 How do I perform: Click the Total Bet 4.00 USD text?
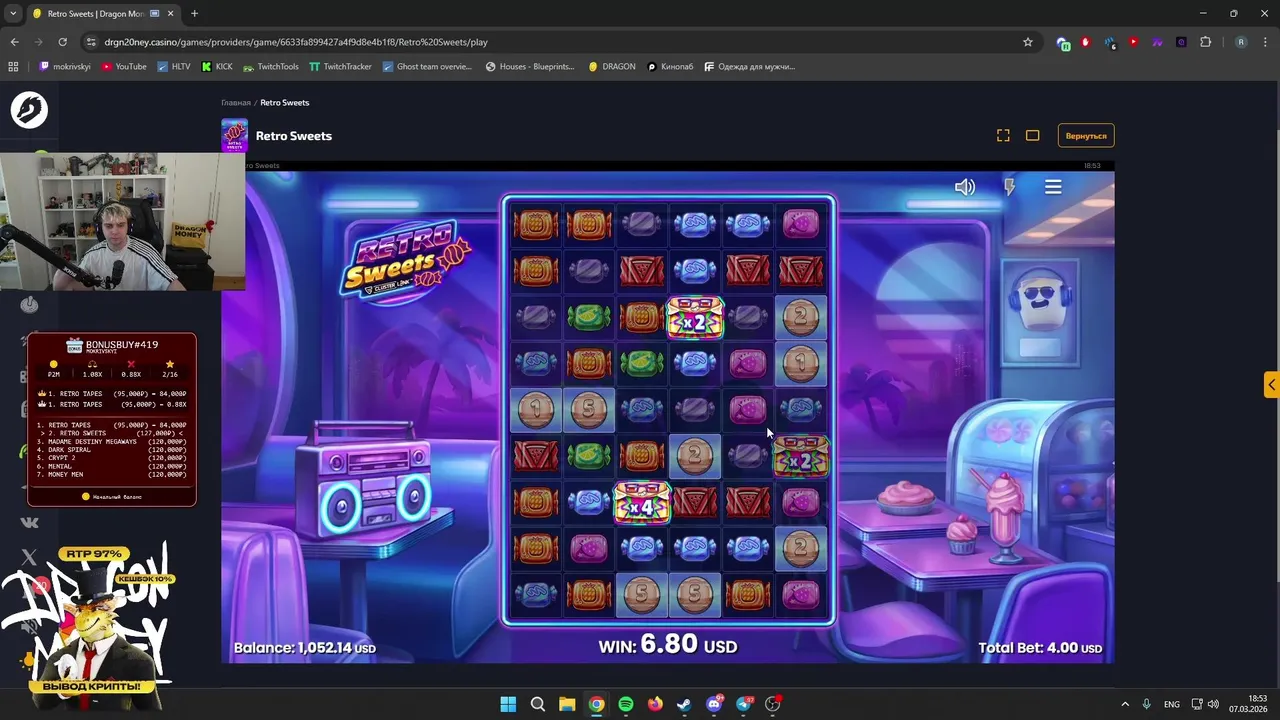(x=1040, y=648)
